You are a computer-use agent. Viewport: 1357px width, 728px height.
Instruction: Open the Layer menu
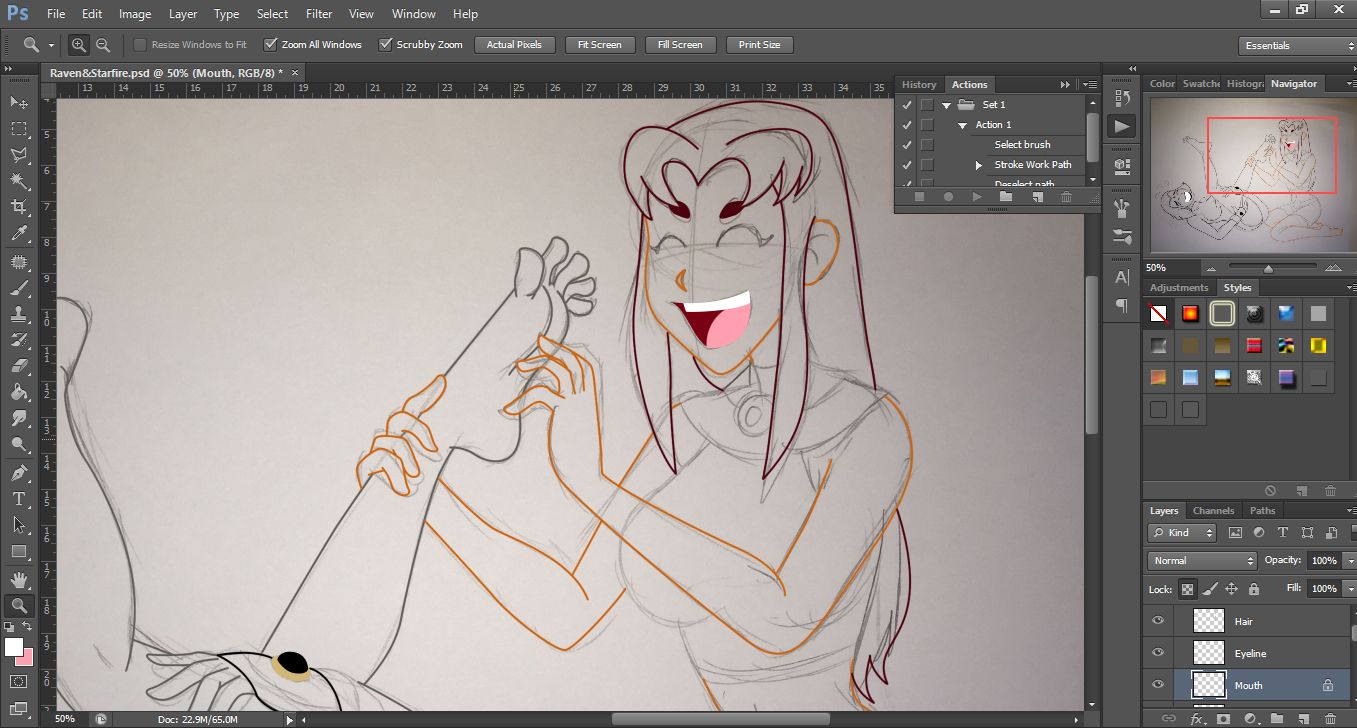(x=183, y=14)
